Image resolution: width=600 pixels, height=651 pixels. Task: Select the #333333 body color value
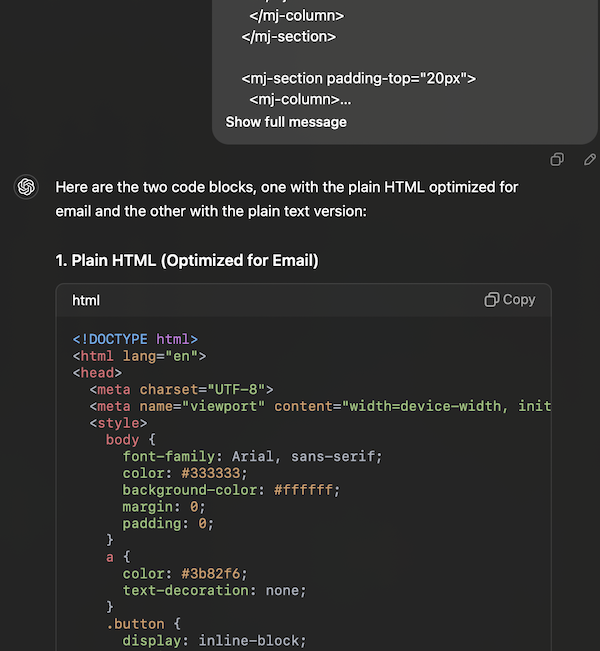click(210, 473)
